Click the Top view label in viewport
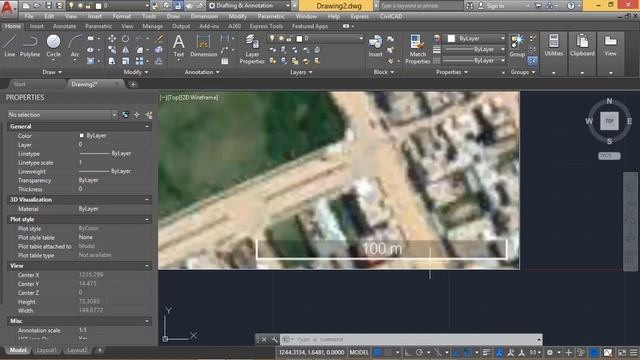Screen dimensions: 640x360 point(173,98)
